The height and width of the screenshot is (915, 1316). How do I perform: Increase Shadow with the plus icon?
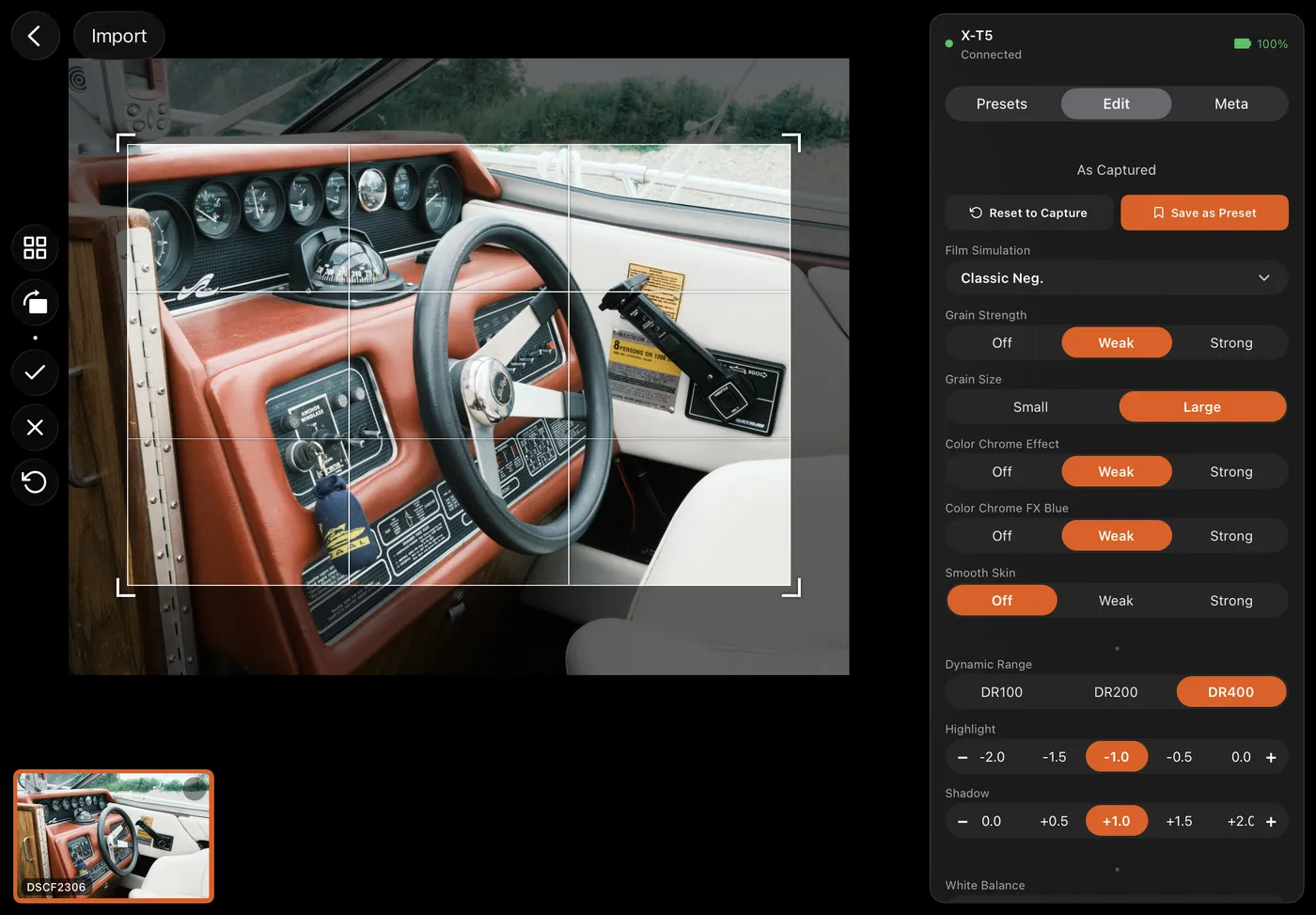[x=1271, y=821]
